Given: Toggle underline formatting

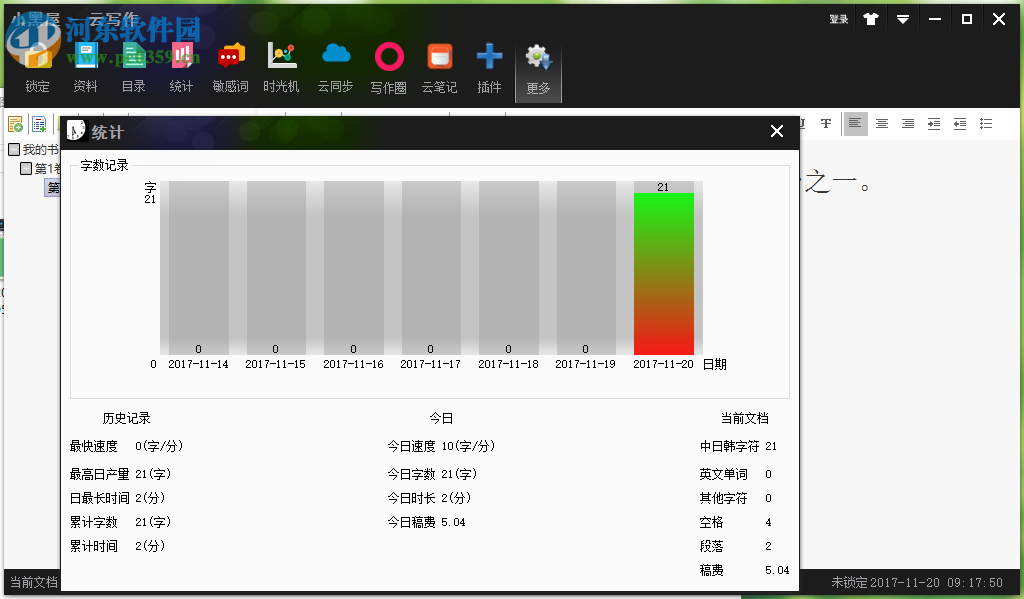Looking at the screenshot, I should click(x=800, y=123).
